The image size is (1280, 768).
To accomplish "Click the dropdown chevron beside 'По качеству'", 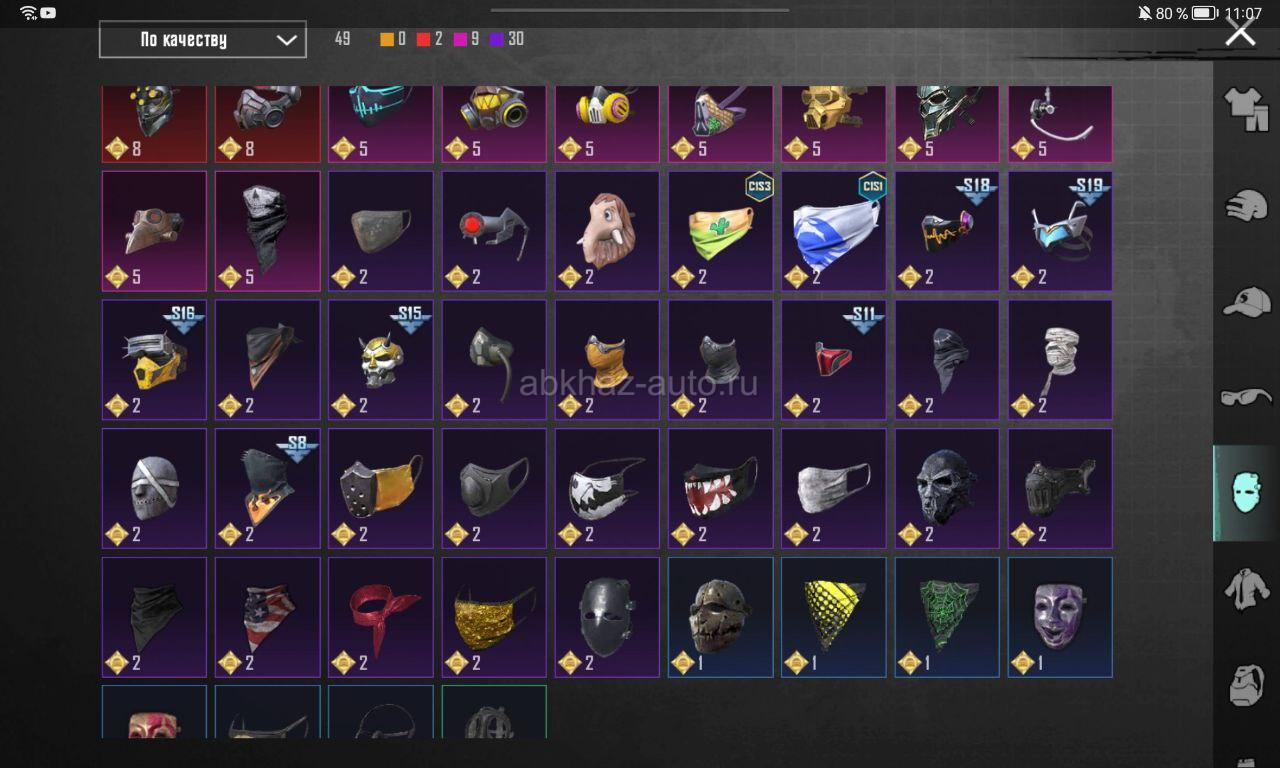I will coord(286,41).
